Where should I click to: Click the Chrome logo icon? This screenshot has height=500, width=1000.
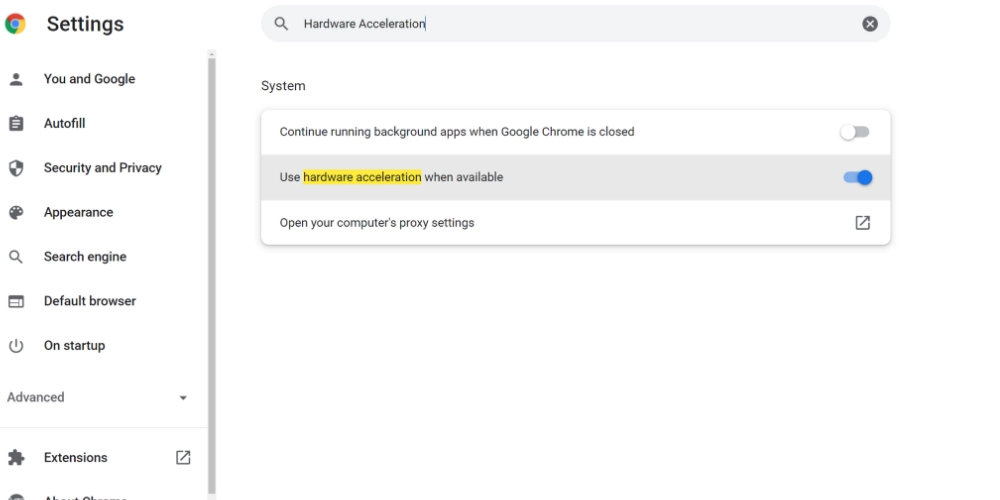(x=15, y=24)
